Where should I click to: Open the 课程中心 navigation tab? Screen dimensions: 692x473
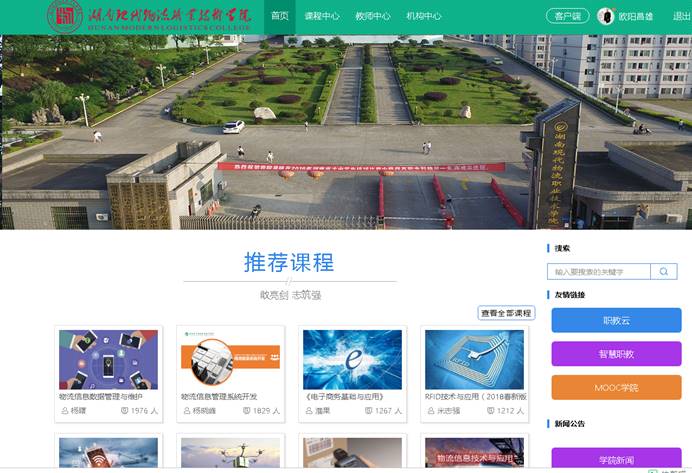(x=322, y=16)
